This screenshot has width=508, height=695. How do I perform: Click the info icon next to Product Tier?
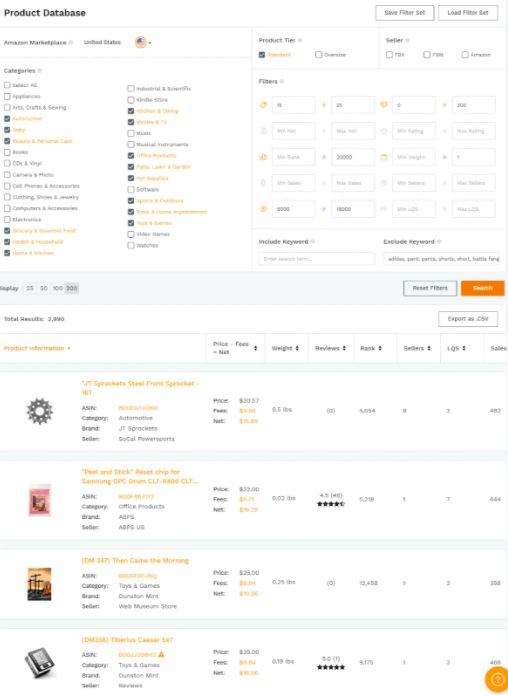pos(300,40)
